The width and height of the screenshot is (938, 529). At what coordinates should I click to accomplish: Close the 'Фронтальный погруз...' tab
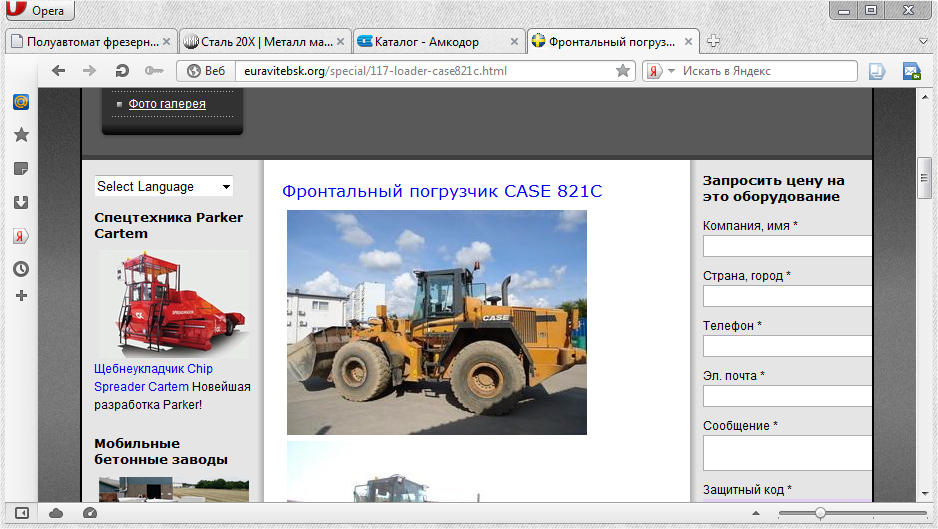click(688, 42)
